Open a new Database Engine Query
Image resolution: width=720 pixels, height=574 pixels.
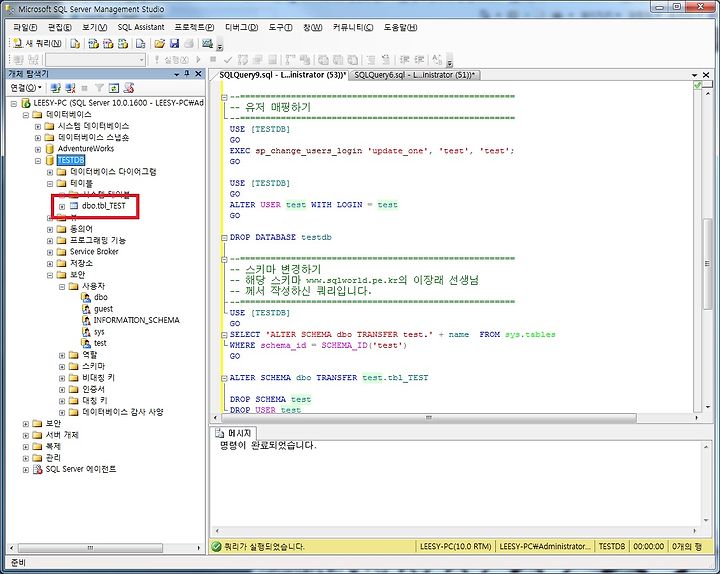(x=75, y=44)
